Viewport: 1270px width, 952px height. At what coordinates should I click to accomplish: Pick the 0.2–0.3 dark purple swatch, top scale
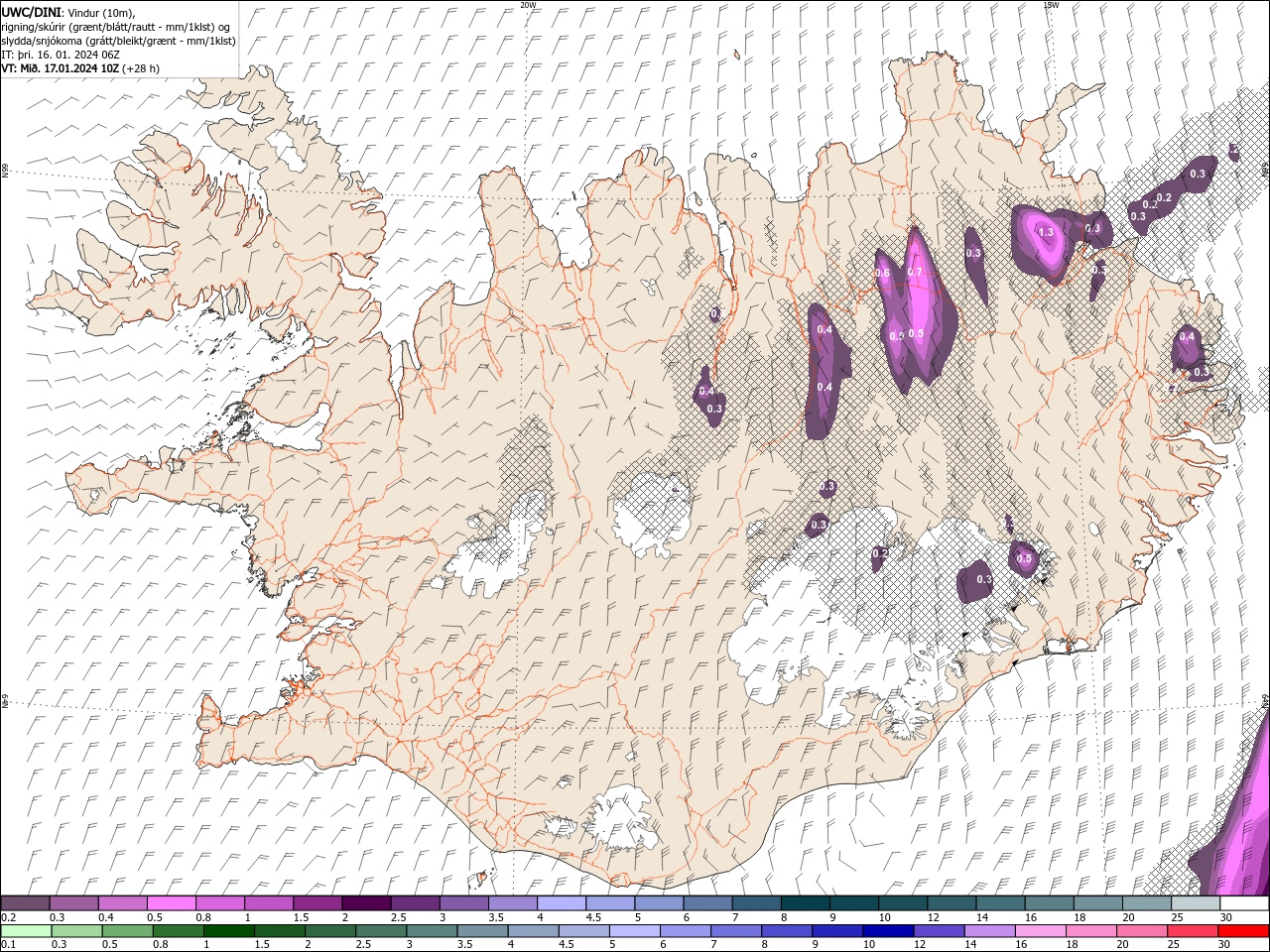[25, 903]
